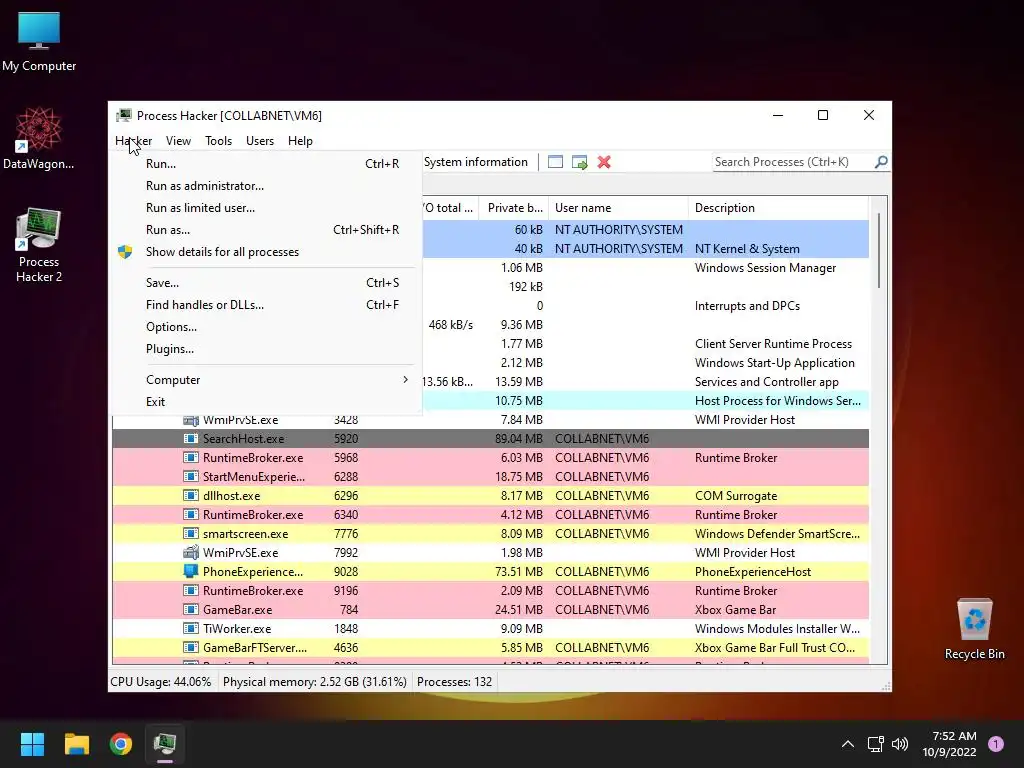Click the find window toolbar icon

[x=555, y=162]
